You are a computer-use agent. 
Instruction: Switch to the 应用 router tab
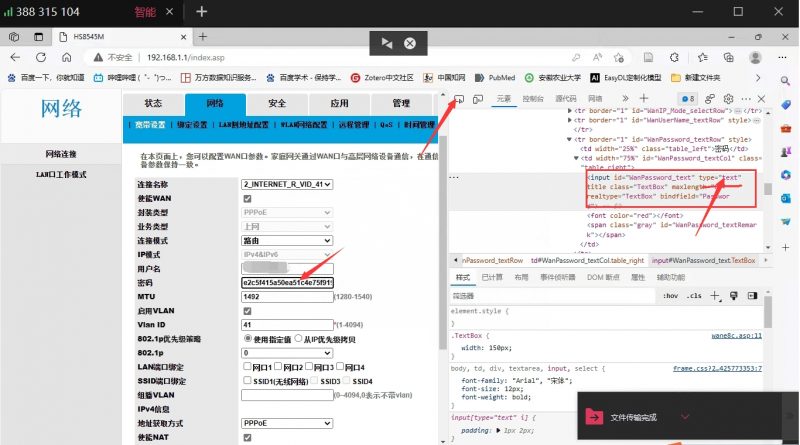tap(339, 104)
